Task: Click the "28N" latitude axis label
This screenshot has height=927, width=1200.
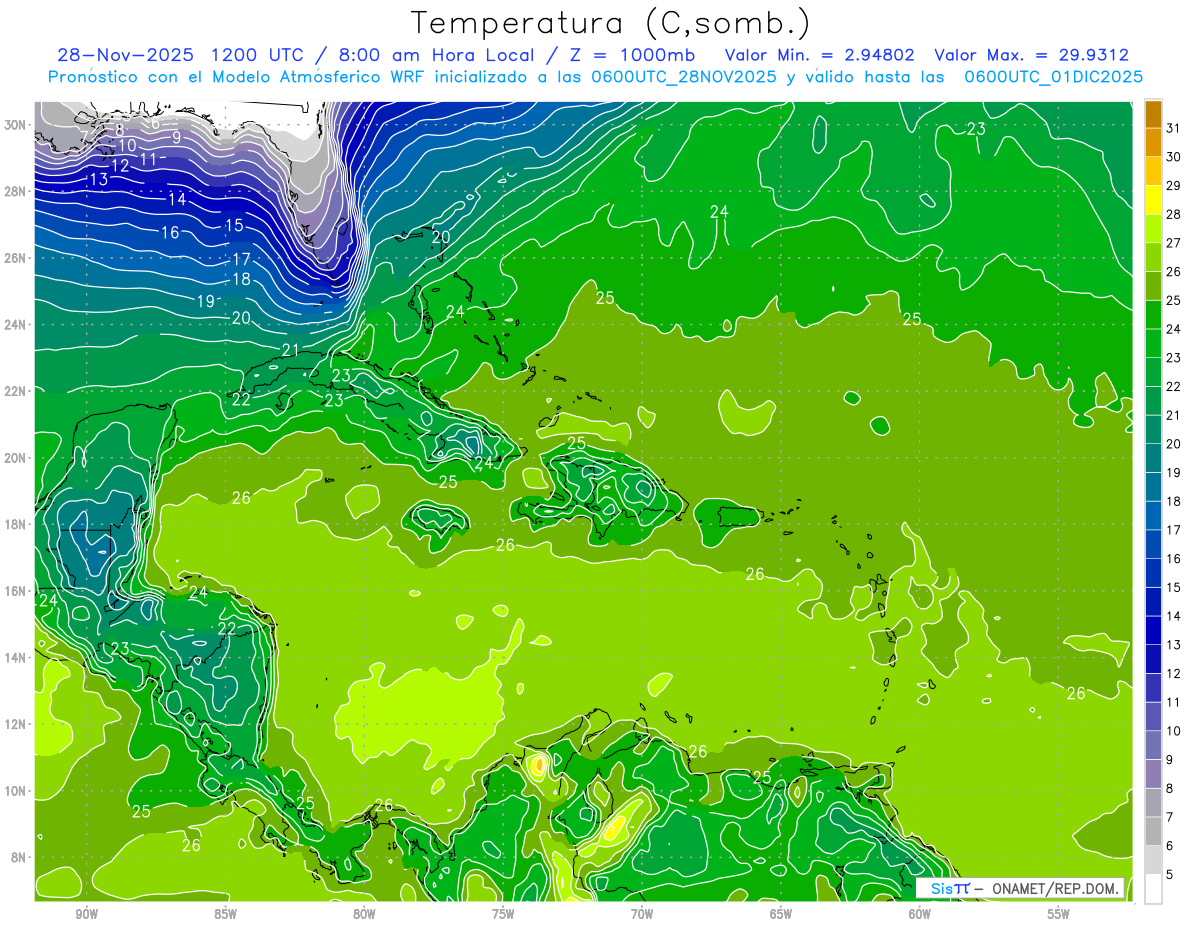Action: 16,191
